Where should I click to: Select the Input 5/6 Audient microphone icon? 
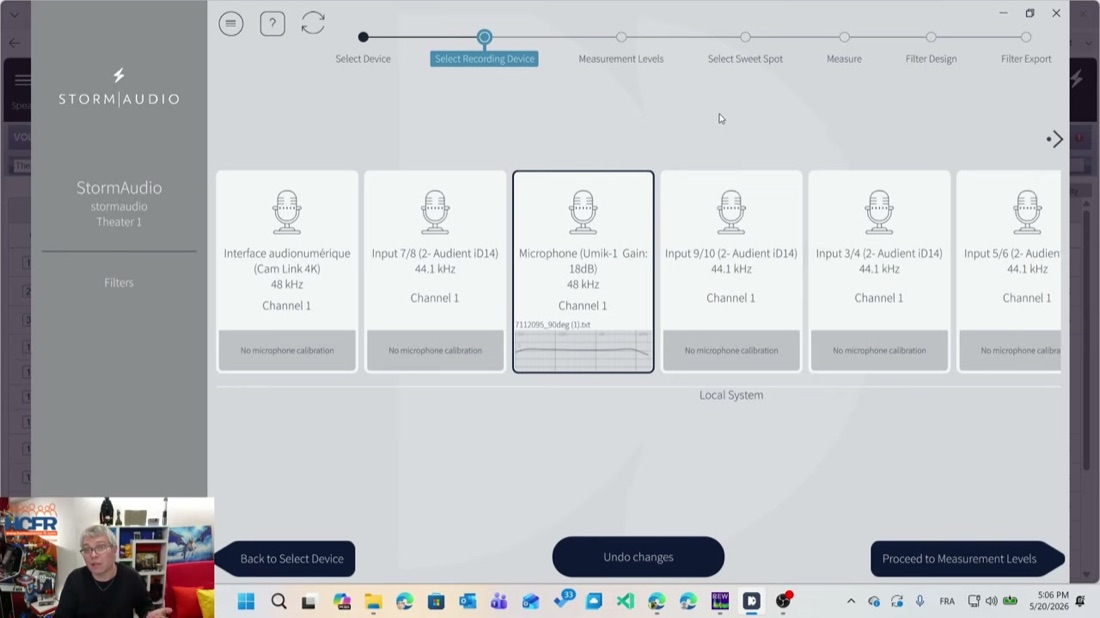(x=1027, y=212)
